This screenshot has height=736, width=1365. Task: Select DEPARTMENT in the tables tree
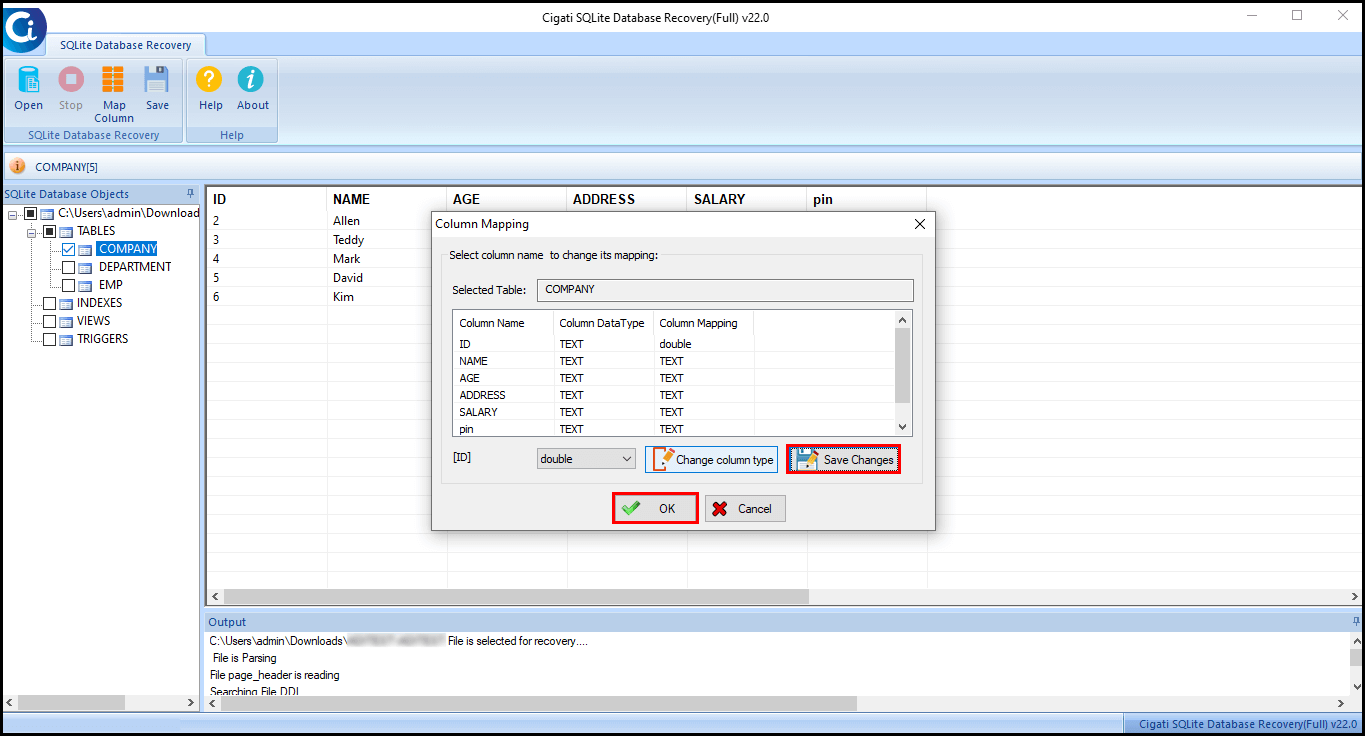click(x=135, y=267)
